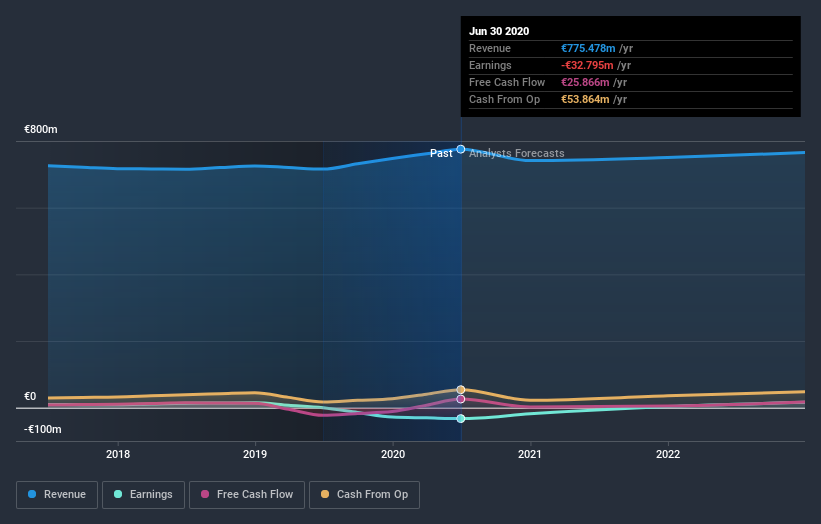Click the blue Revenue data point marker
The image size is (821, 524).
tap(461, 149)
